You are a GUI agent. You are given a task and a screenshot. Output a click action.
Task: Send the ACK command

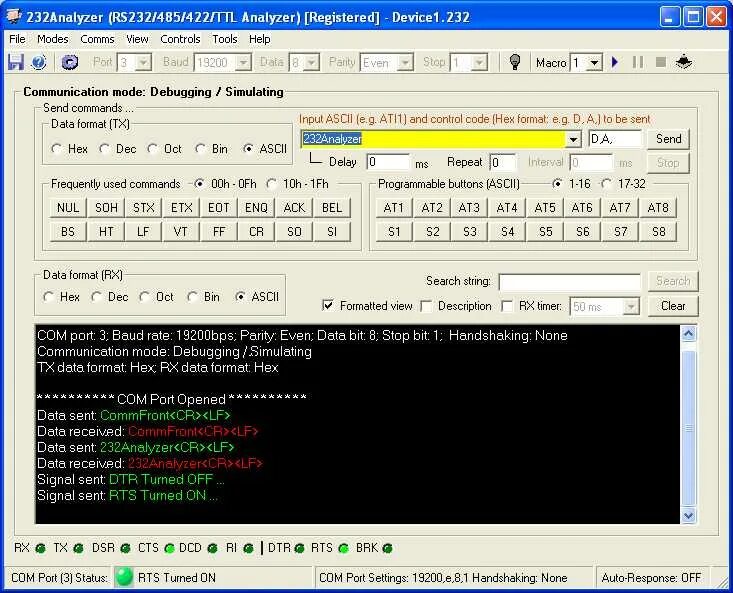coord(294,207)
